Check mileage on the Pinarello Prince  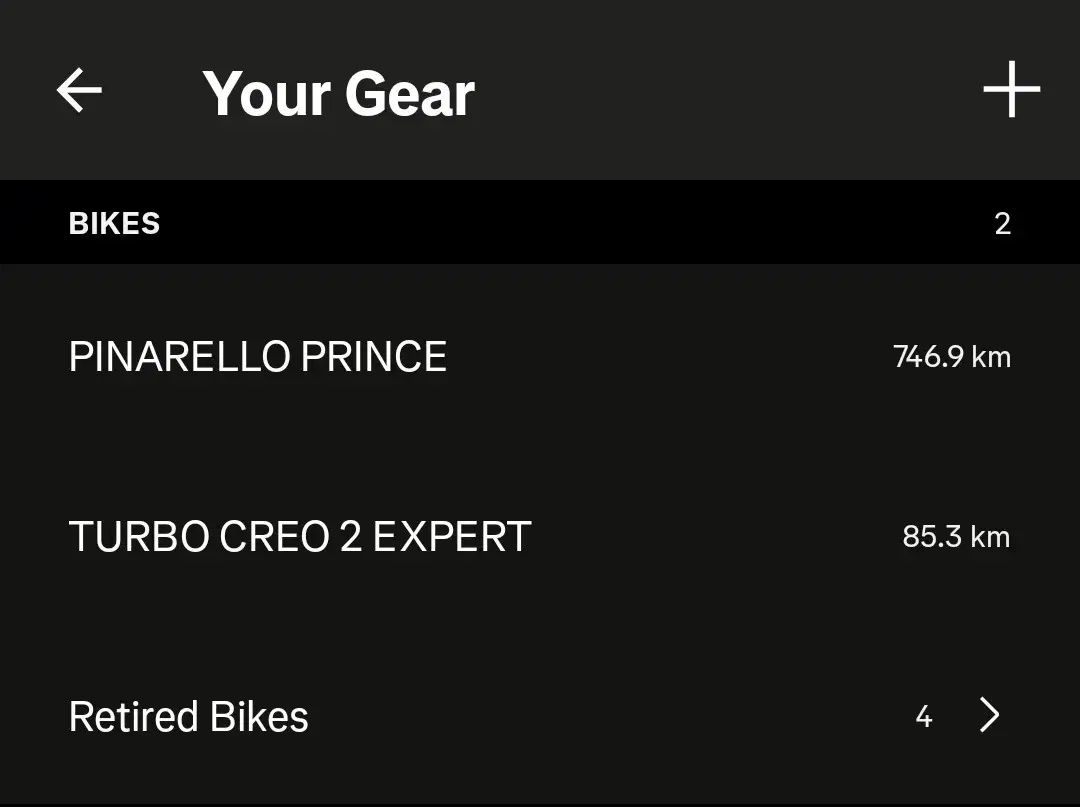pyautogui.click(x=951, y=357)
